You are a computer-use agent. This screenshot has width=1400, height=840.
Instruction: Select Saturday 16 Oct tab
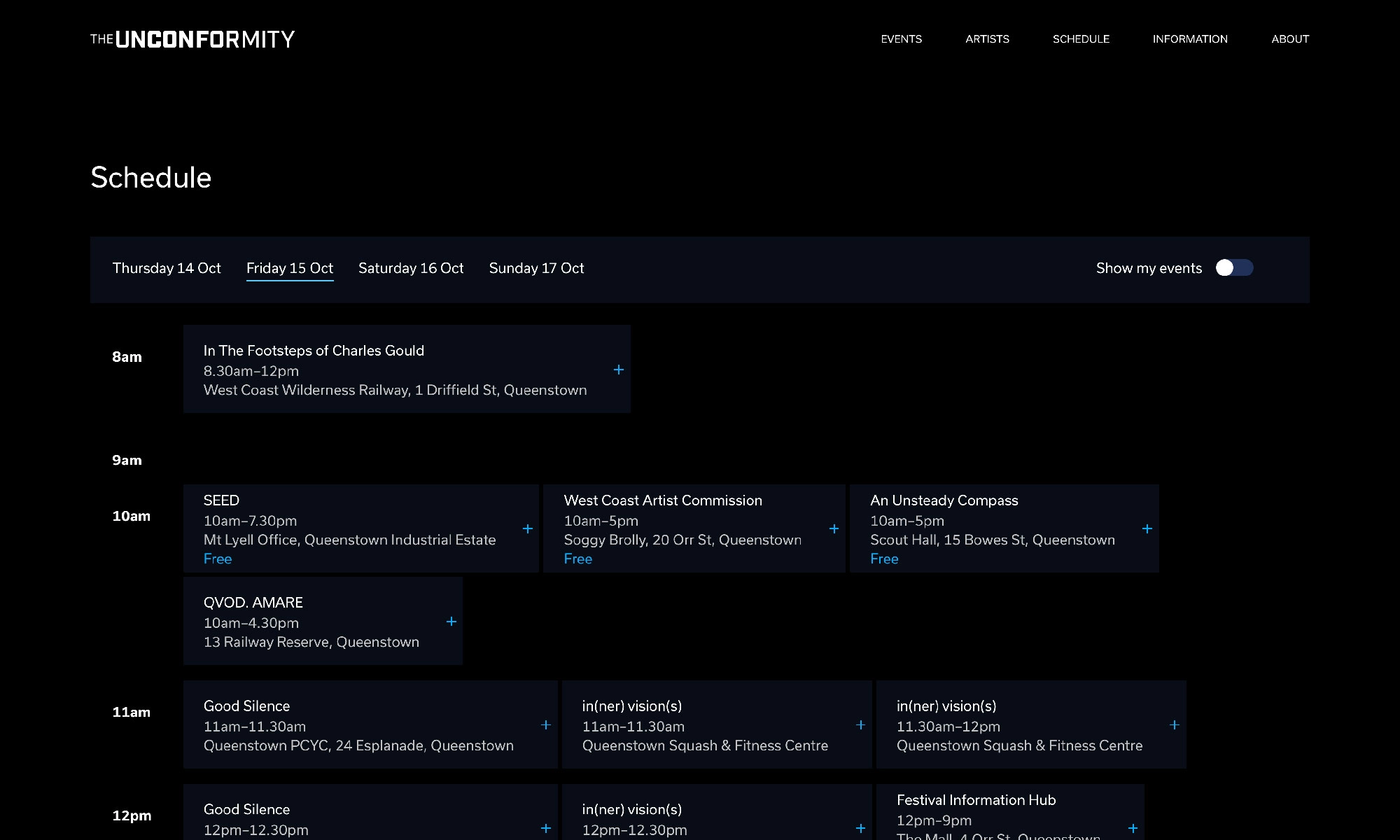coord(411,268)
